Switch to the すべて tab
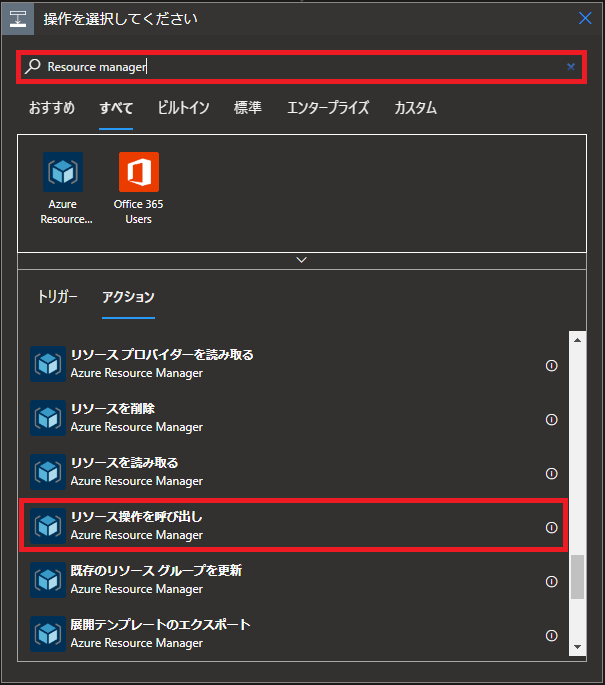The height and width of the screenshot is (685, 605). tap(116, 107)
